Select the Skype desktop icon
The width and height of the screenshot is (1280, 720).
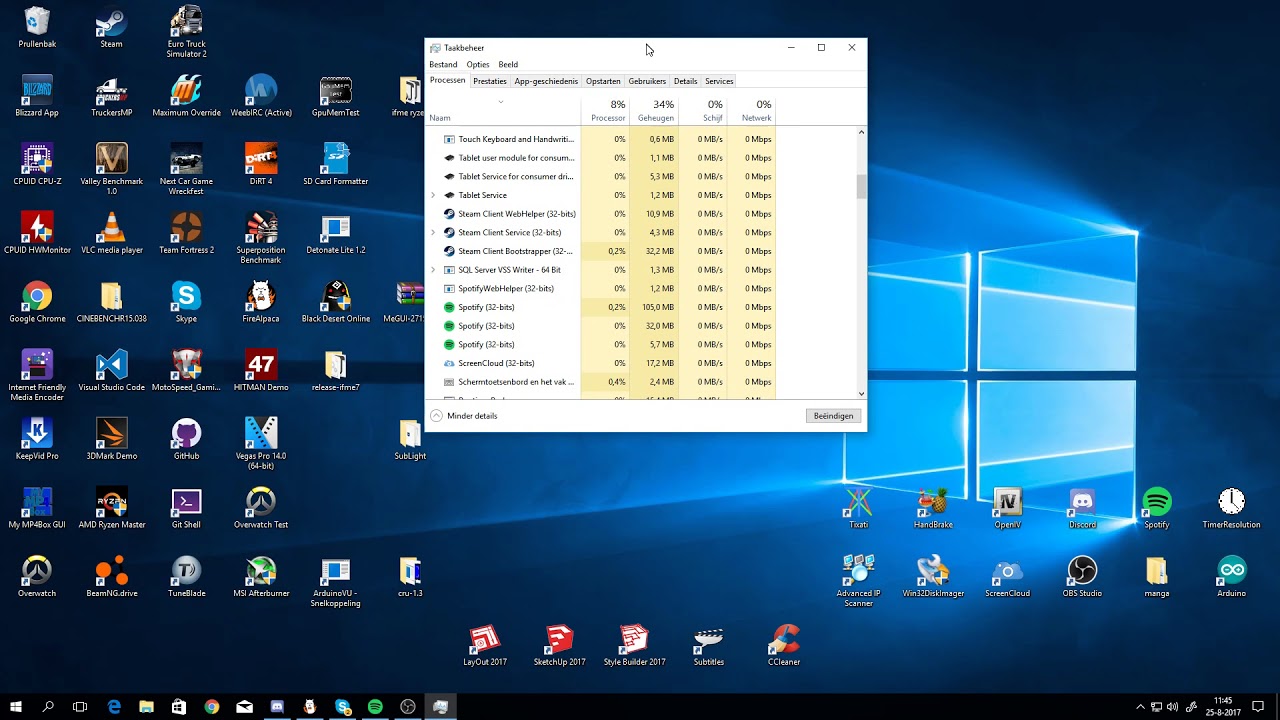click(186, 302)
